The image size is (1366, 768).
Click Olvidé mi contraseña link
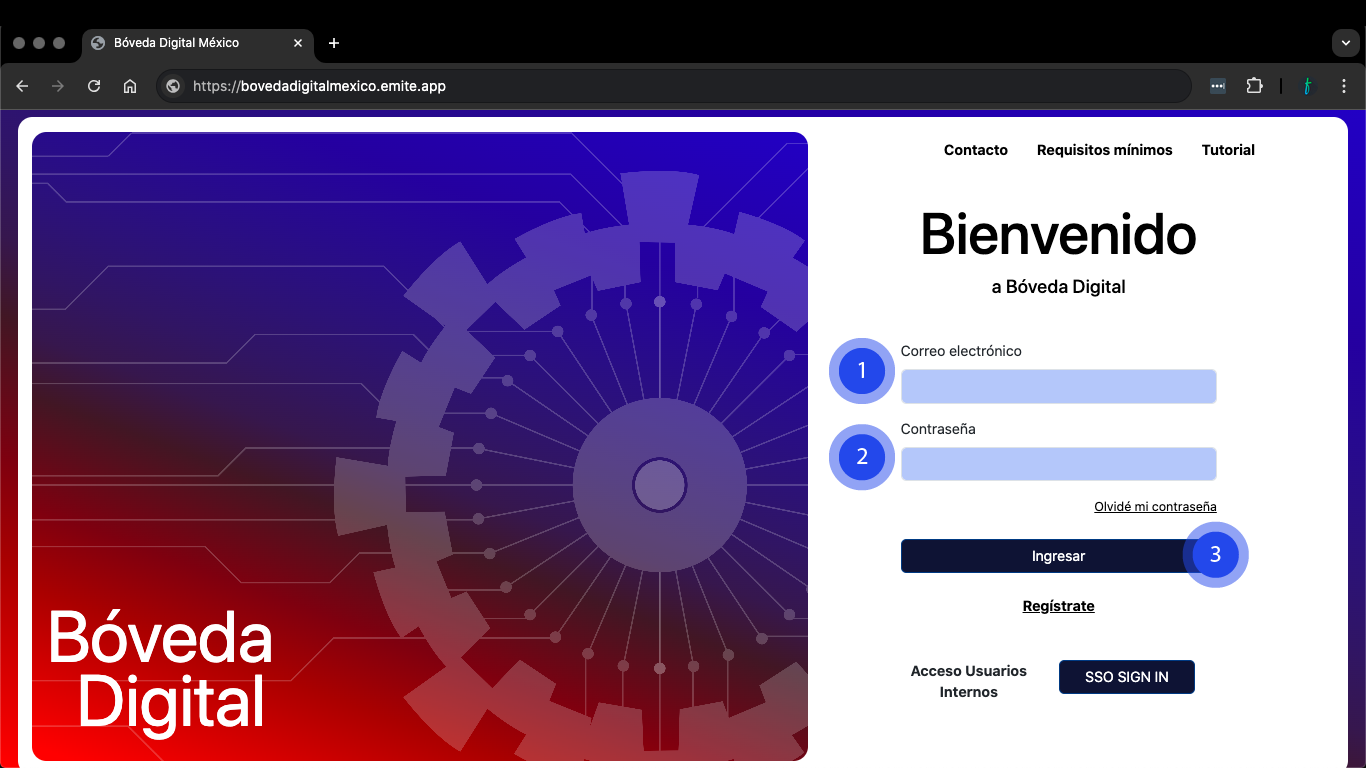pyautogui.click(x=1155, y=507)
